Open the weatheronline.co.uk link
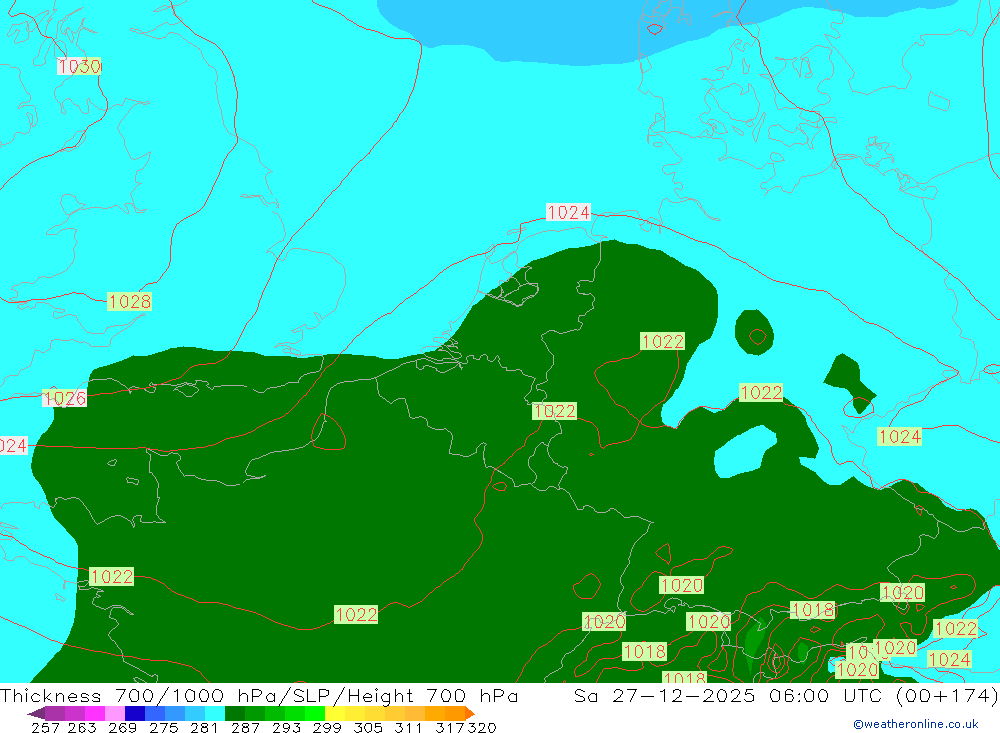The image size is (1000, 733). tap(916, 724)
